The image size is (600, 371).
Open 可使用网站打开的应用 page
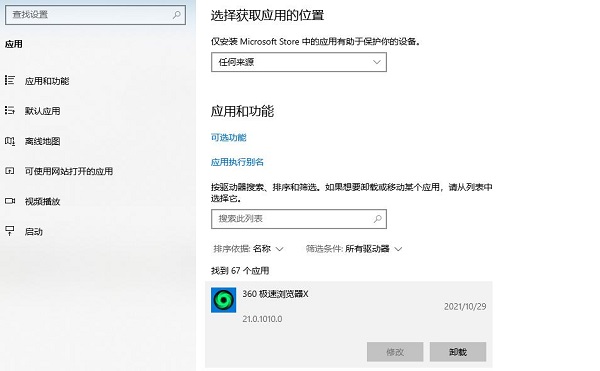tap(68, 171)
